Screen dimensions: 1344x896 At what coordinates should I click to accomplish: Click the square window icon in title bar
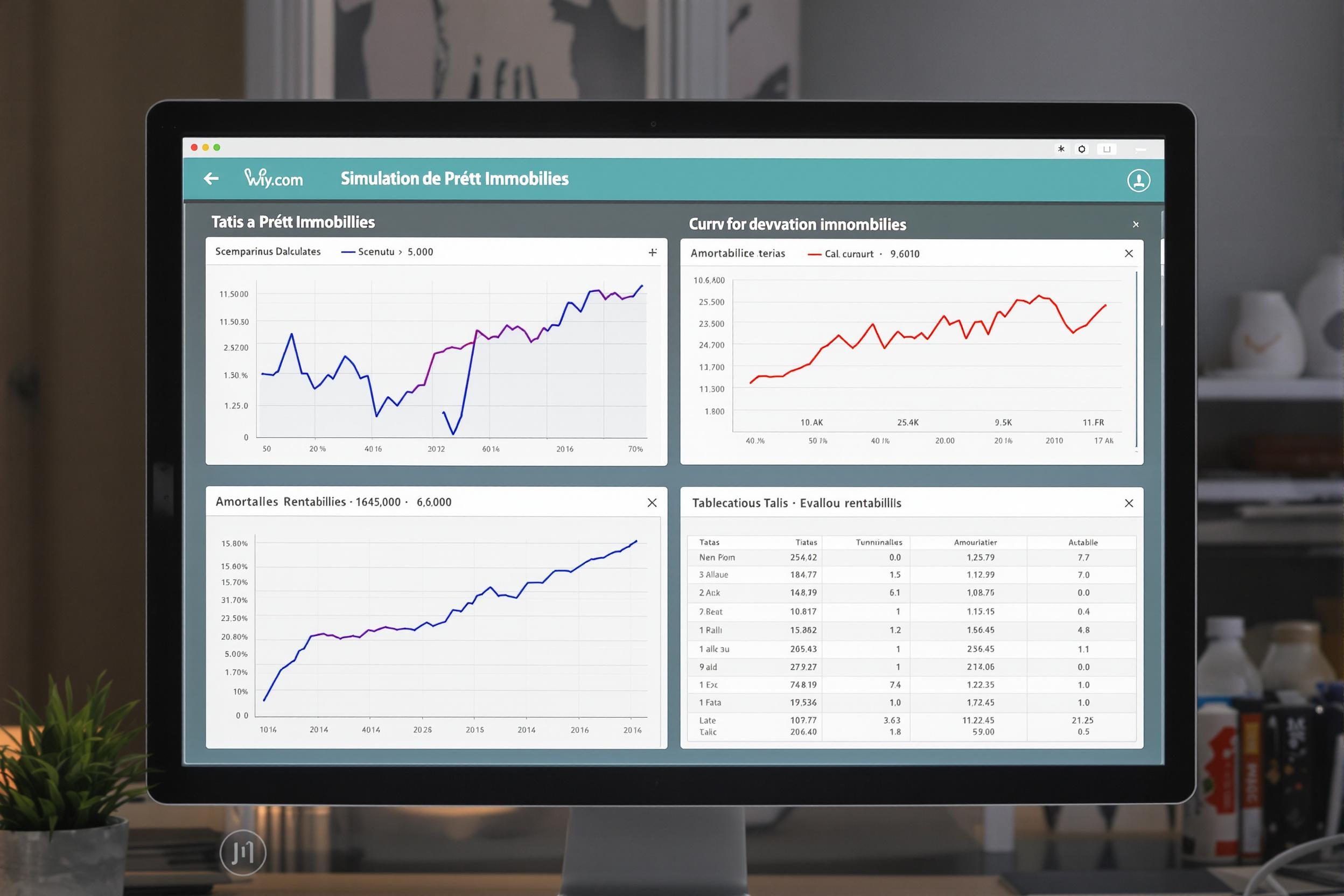(x=1107, y=149)
